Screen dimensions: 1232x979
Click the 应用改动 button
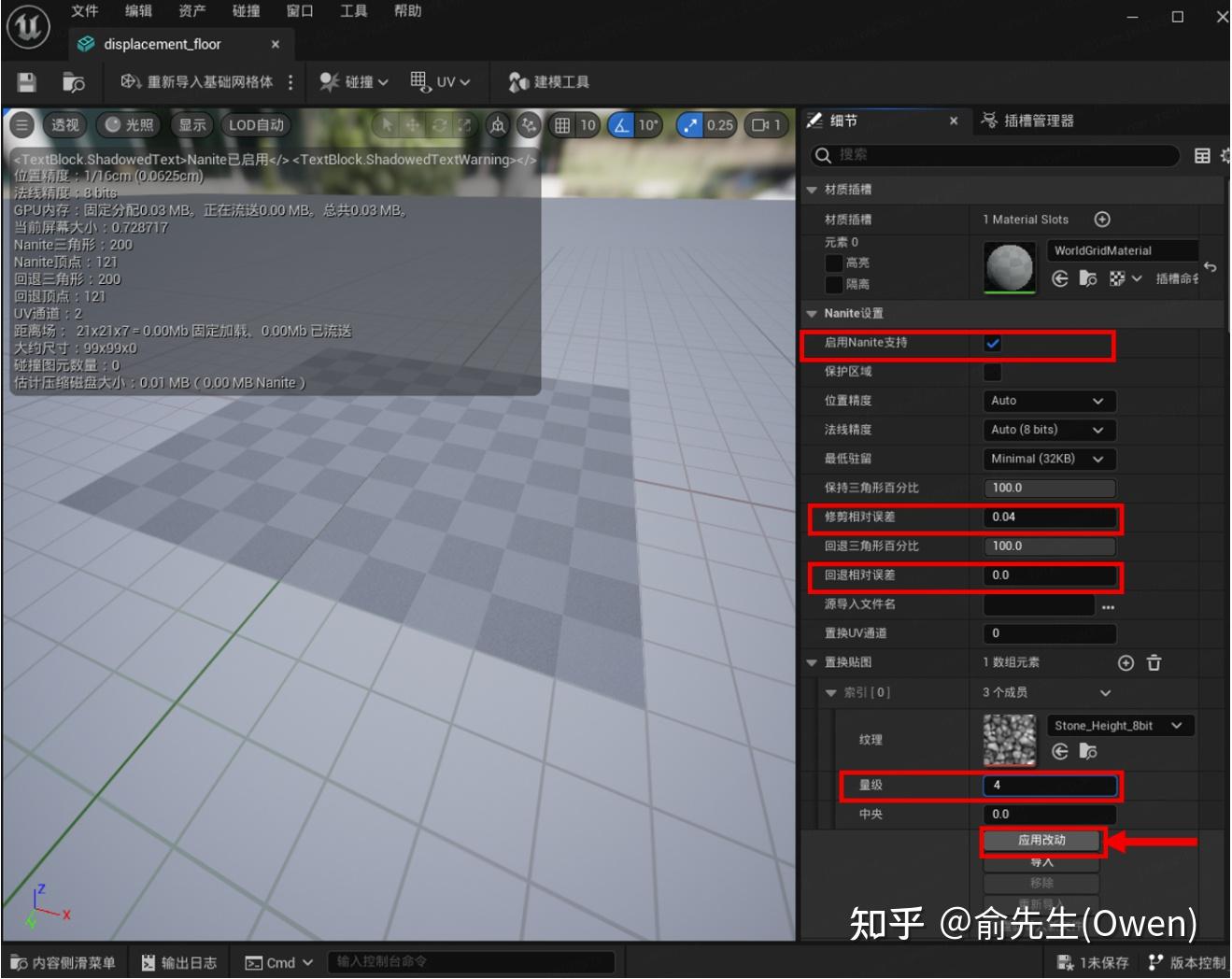pyautogui.click(x=1041, y=840)
